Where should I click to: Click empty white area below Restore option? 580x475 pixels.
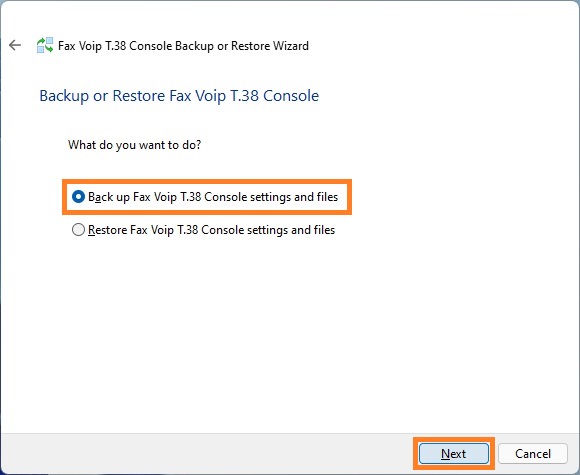click(289, 333)
